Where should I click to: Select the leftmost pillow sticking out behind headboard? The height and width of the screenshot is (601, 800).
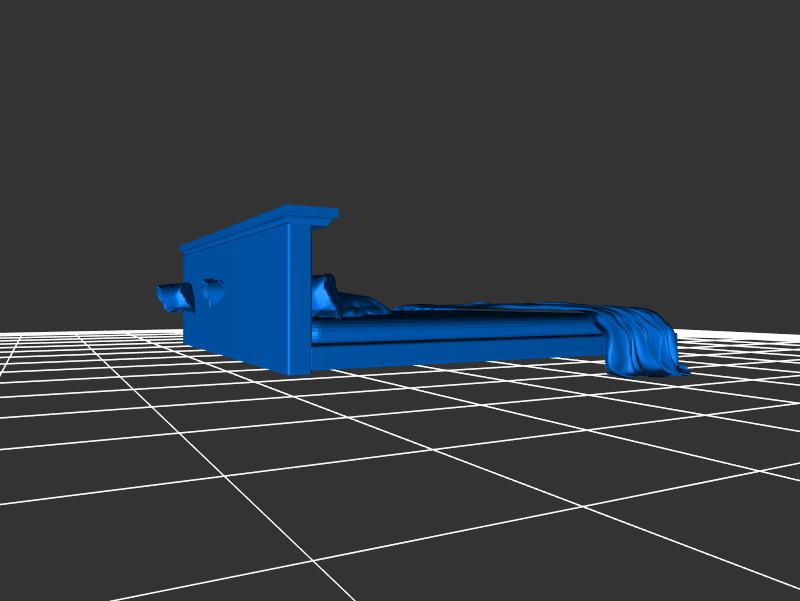pyautogui.click(x=175, y=298)
